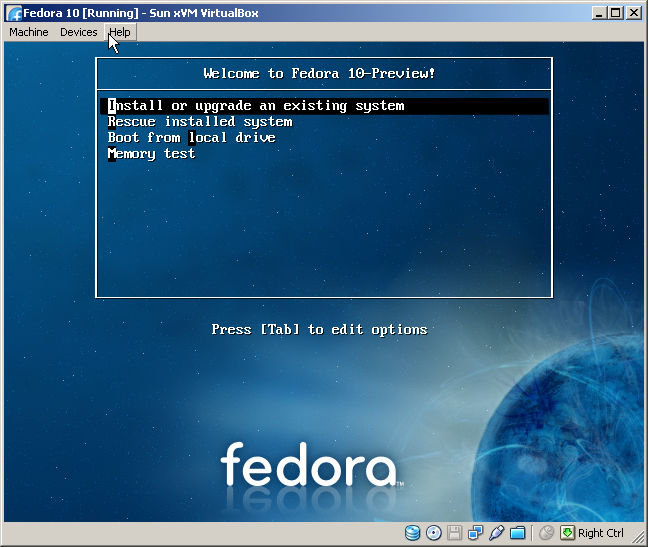Click the Right Ctrl host key label
The height and width of the screenshot is (547, 648).
(600, 533)
